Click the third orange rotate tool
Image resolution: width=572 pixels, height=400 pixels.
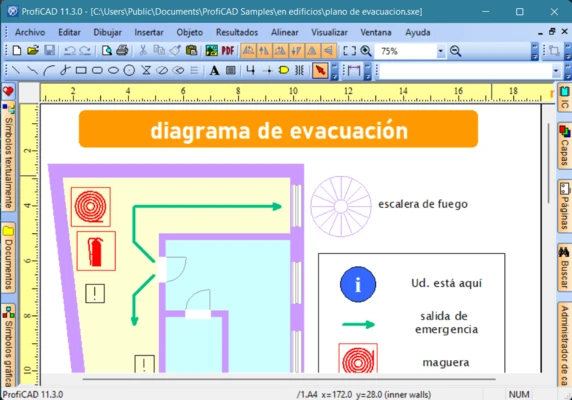click(280, 51)
